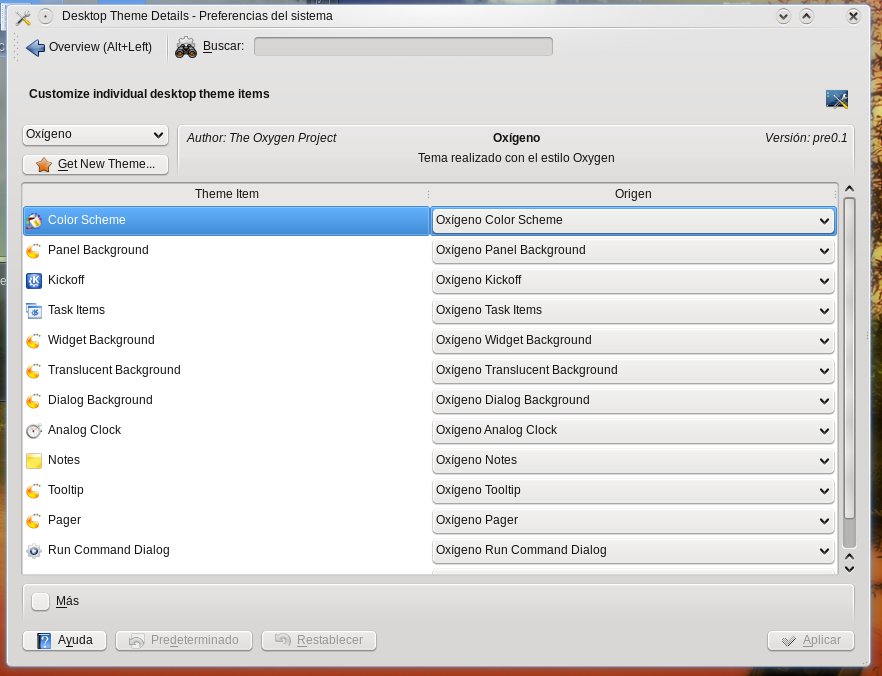Click the binoculars search icon
The image size is (882, 676).
click(186, 47)
